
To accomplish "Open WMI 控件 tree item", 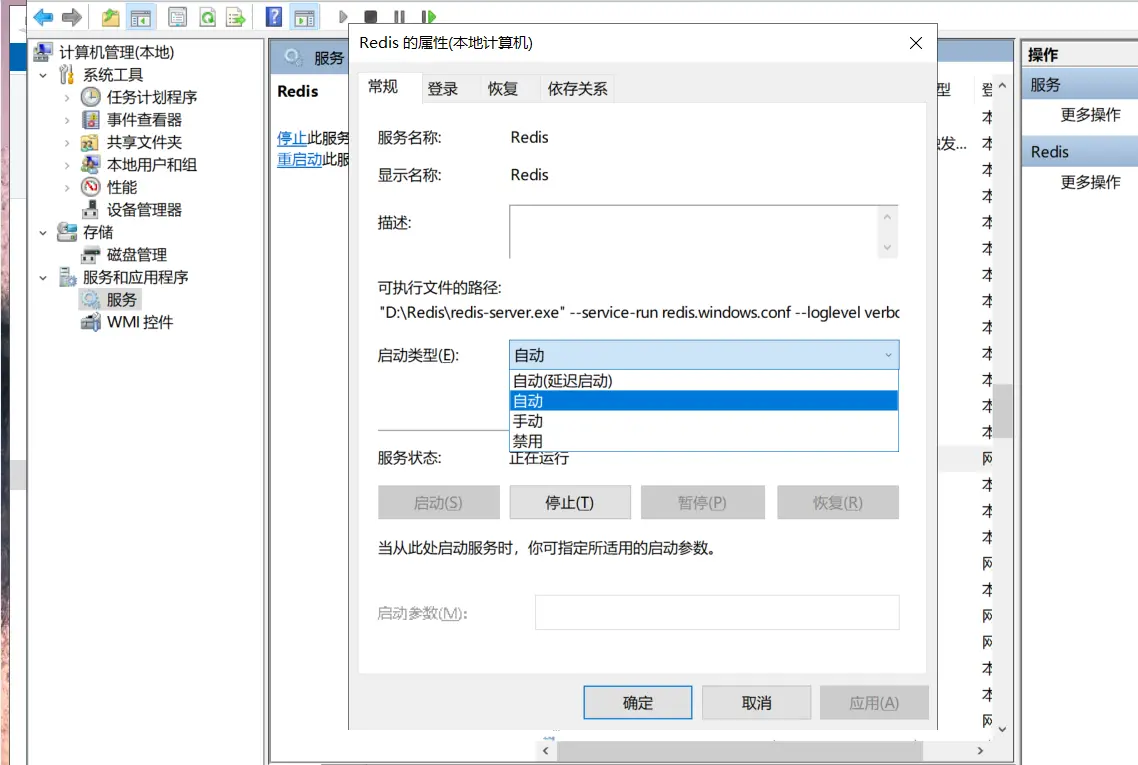I will (x=139, y=322).
